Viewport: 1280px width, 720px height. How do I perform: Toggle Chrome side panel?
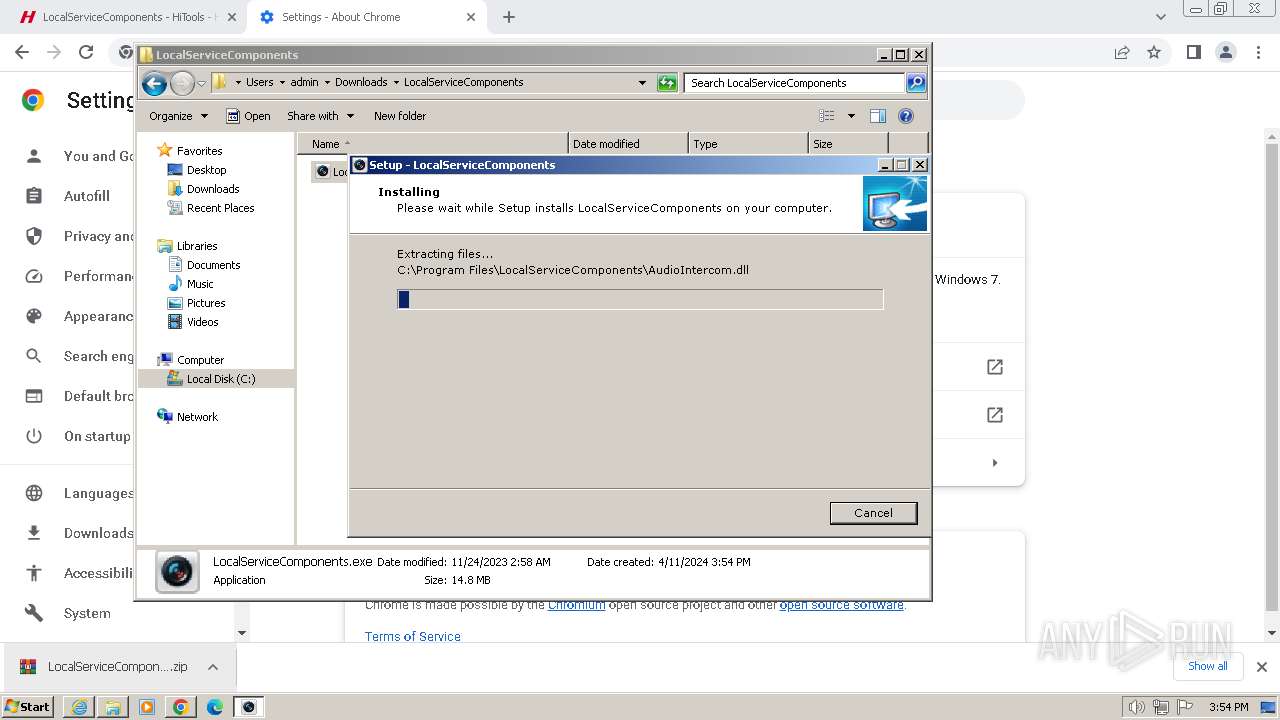[1193, 52]
